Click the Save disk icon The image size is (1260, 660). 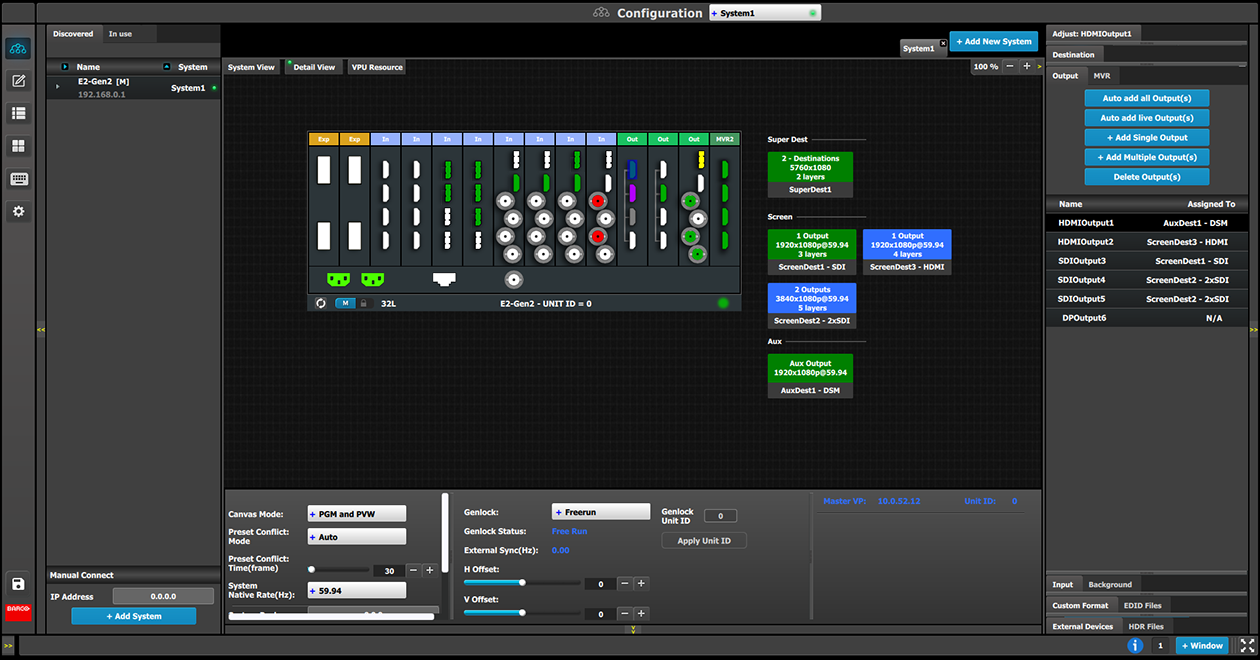pyautogui.click(x=18, y=584)
